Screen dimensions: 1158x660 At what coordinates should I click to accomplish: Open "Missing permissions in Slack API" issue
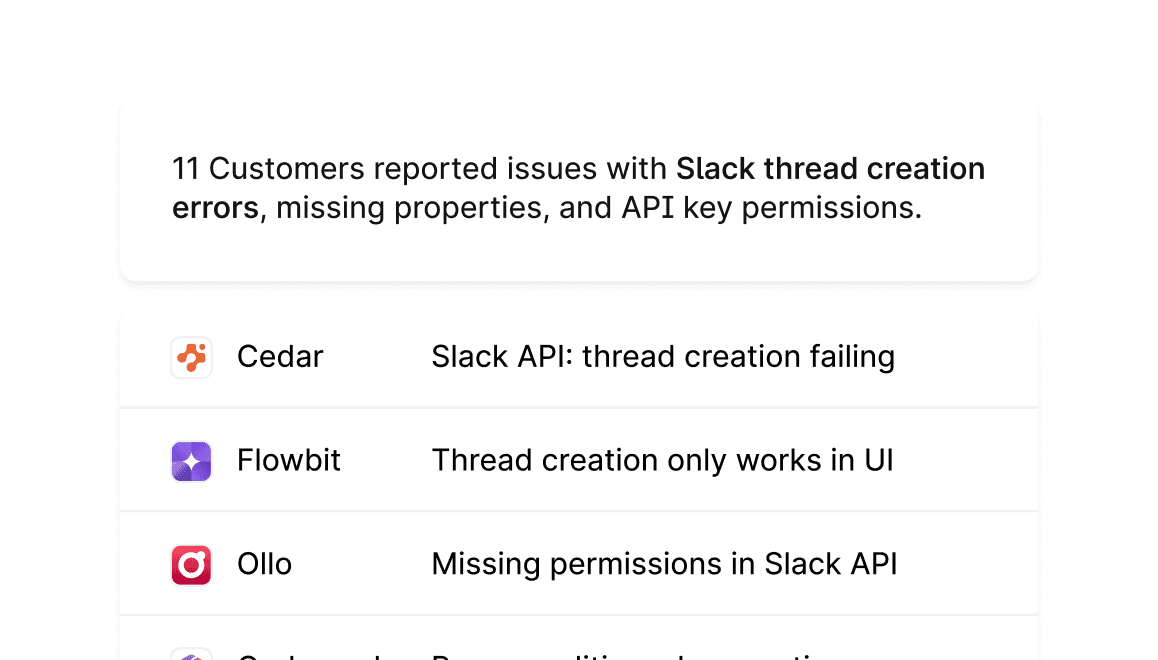(x=664, y=564)
